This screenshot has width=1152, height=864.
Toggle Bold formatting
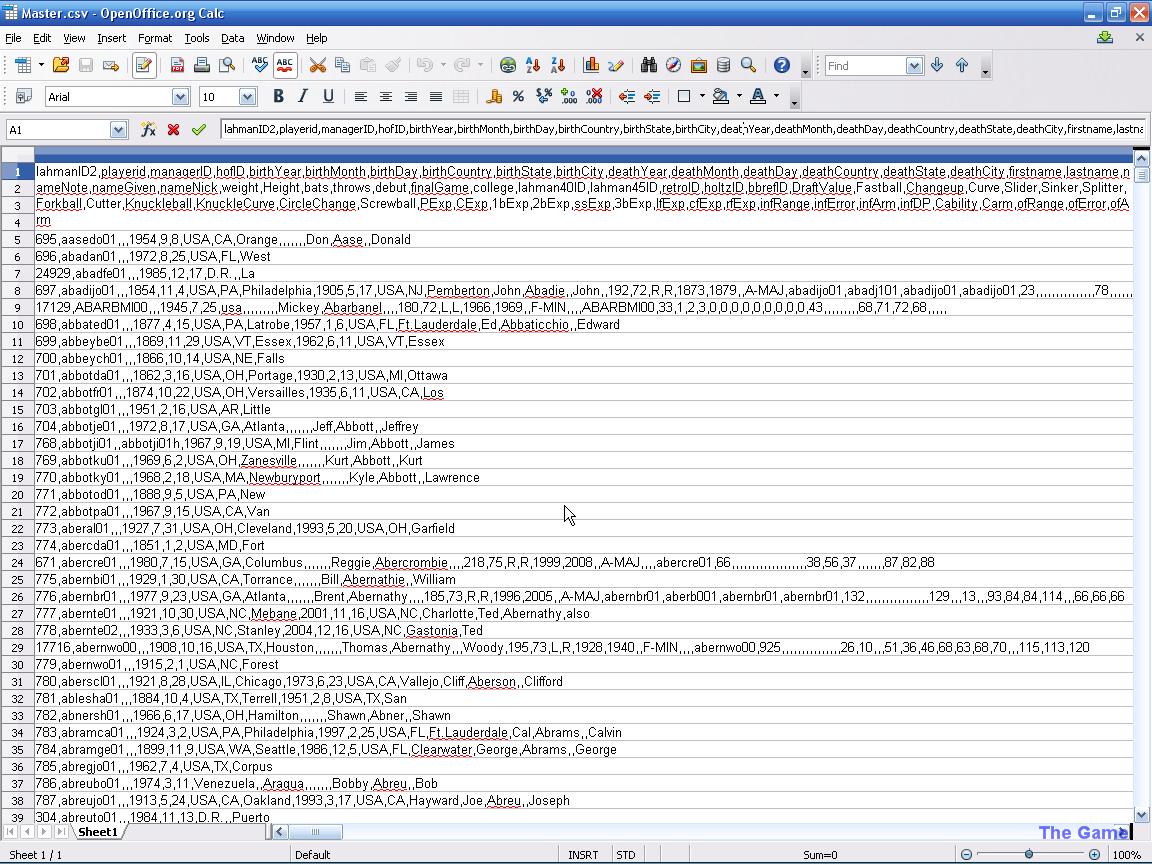click(278, 96)
